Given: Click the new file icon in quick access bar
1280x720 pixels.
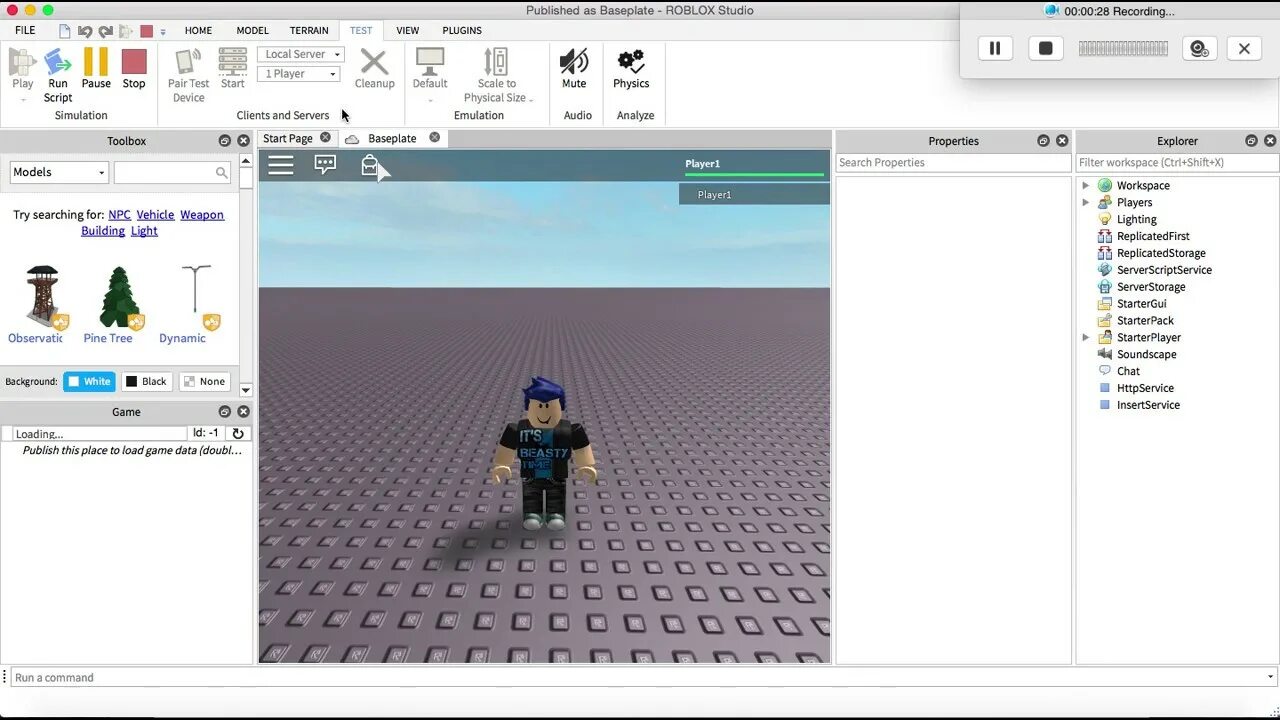Looking at the screenshot, I should [x=65, y=31].
